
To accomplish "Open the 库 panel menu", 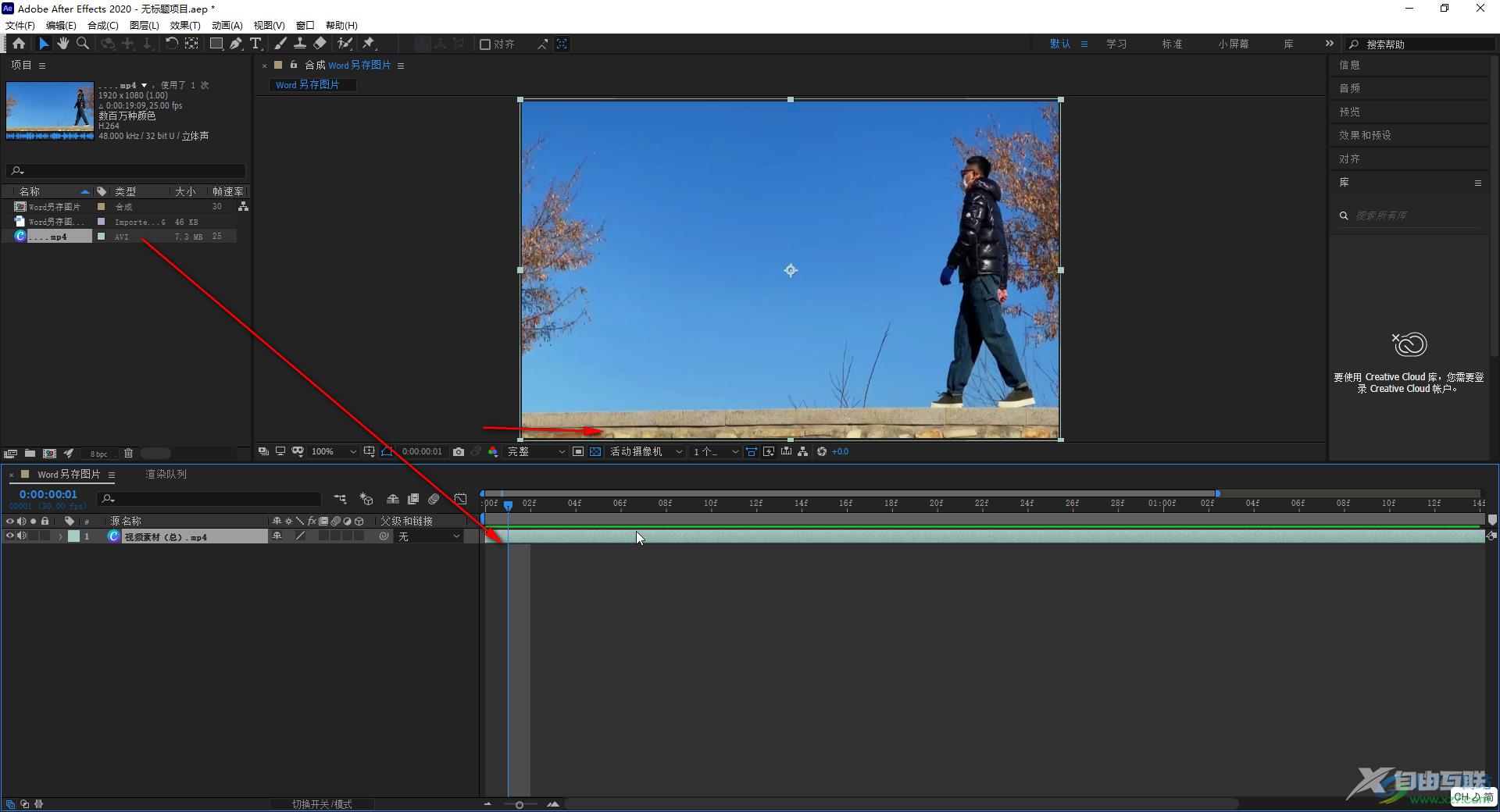I will 1477,183.
